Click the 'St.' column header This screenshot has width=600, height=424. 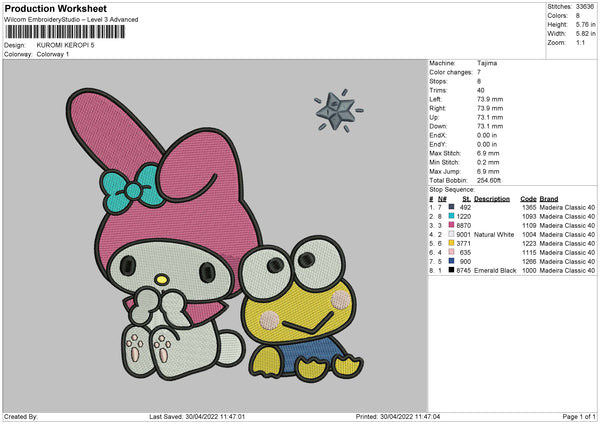tap(466, 199)
